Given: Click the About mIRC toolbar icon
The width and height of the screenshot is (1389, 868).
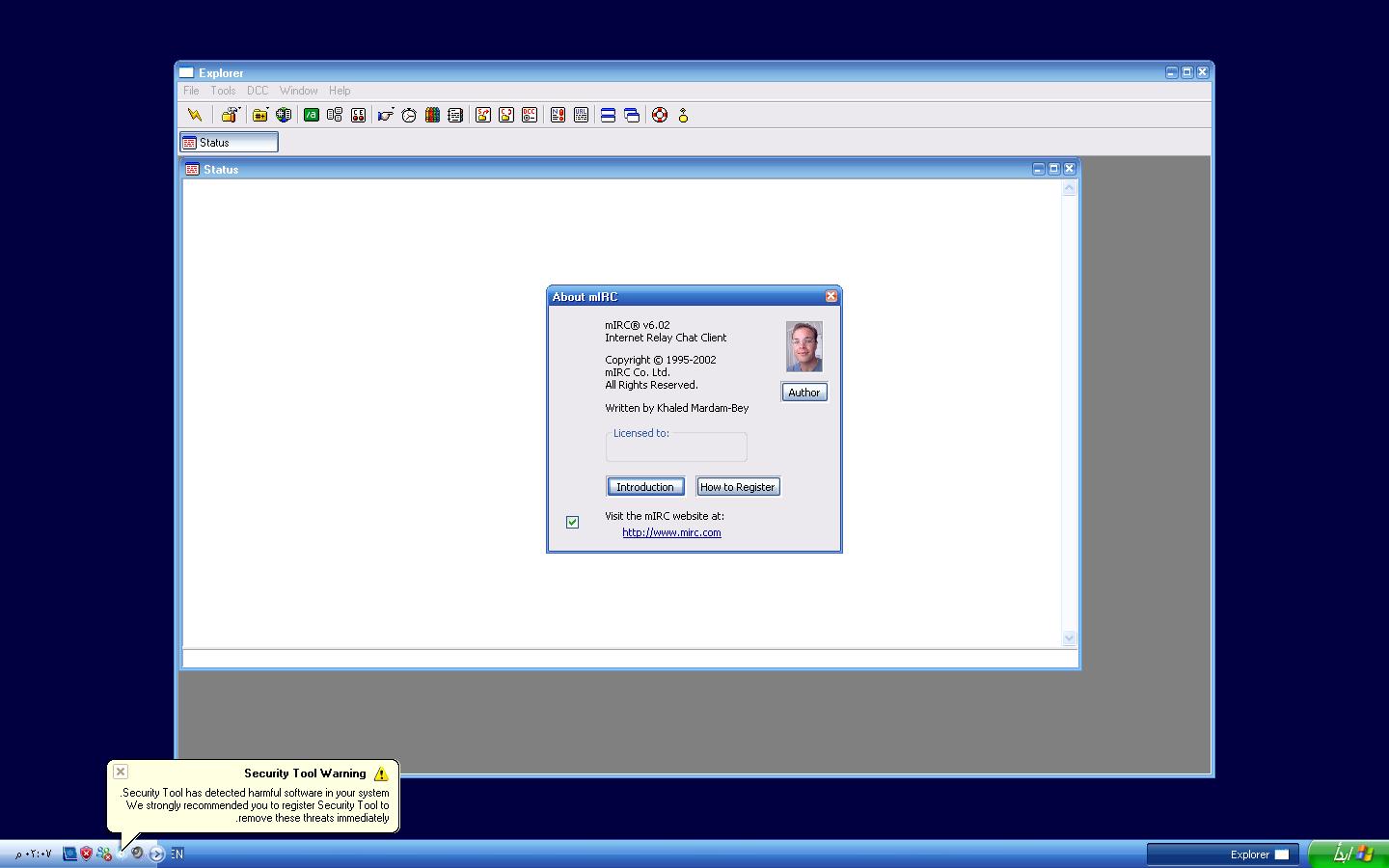Looking at the screenshot, I should pyautogui.click(x=683, y=115).
